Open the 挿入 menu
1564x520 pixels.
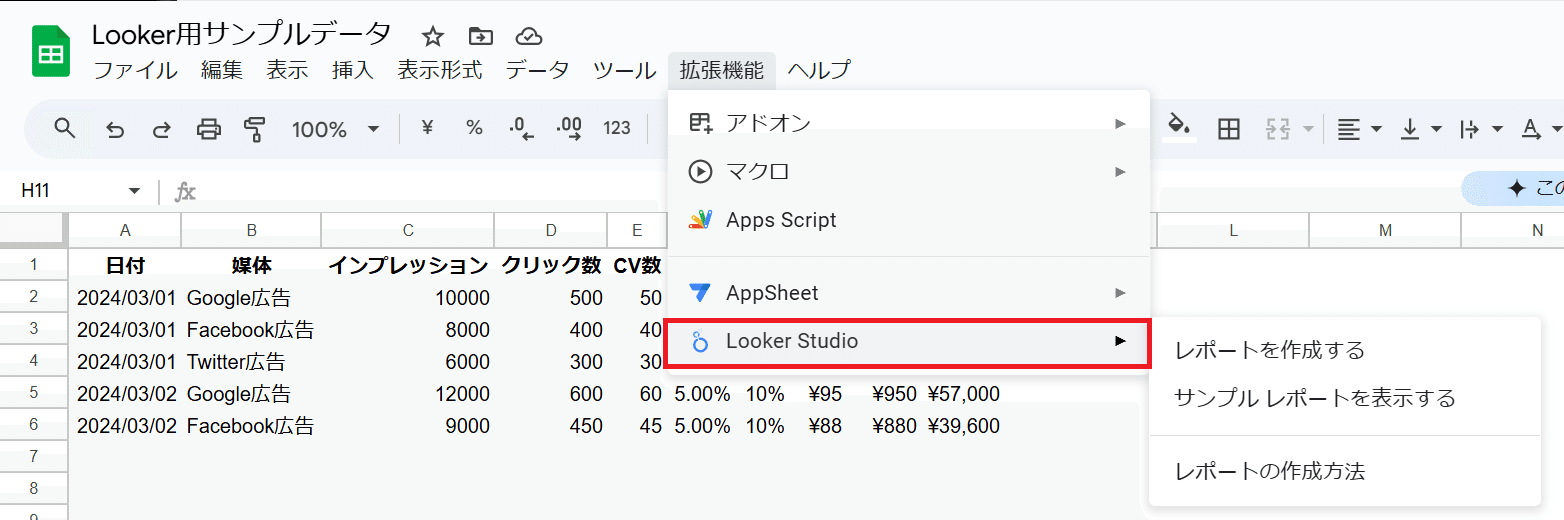pos(353,70)
